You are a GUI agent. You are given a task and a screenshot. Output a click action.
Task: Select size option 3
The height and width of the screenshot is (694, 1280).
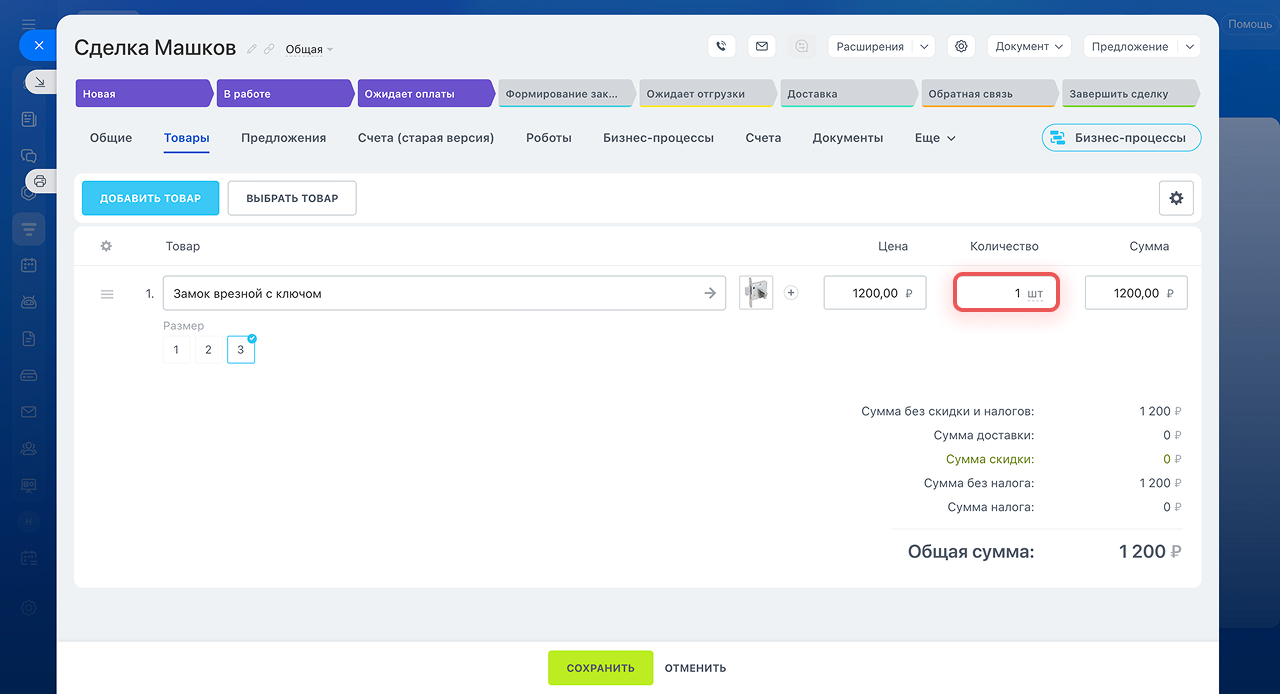pyautogui.click(x=240, y=350)
